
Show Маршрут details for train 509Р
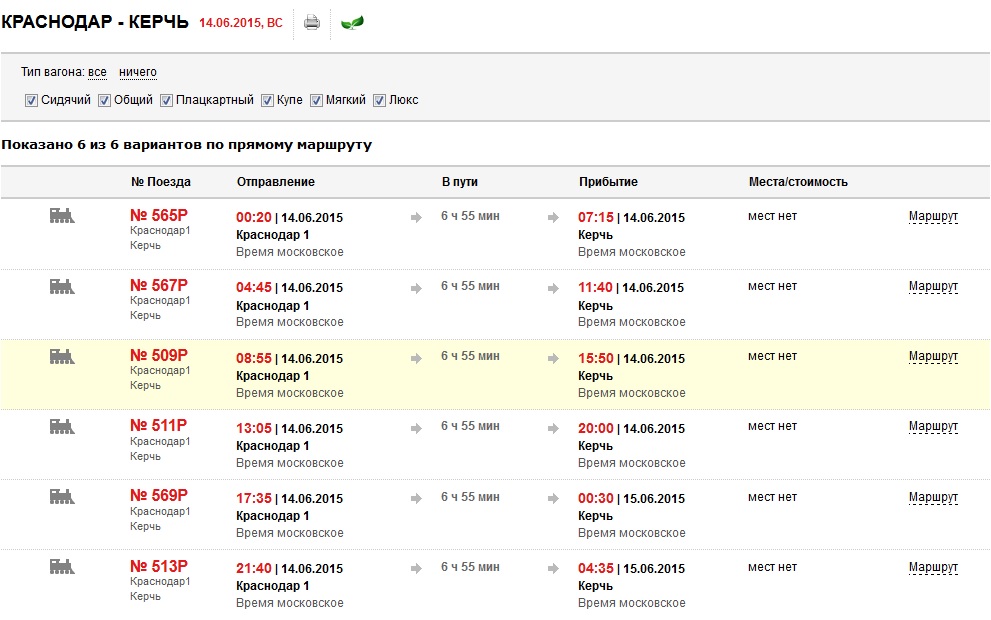click(933, 356)
